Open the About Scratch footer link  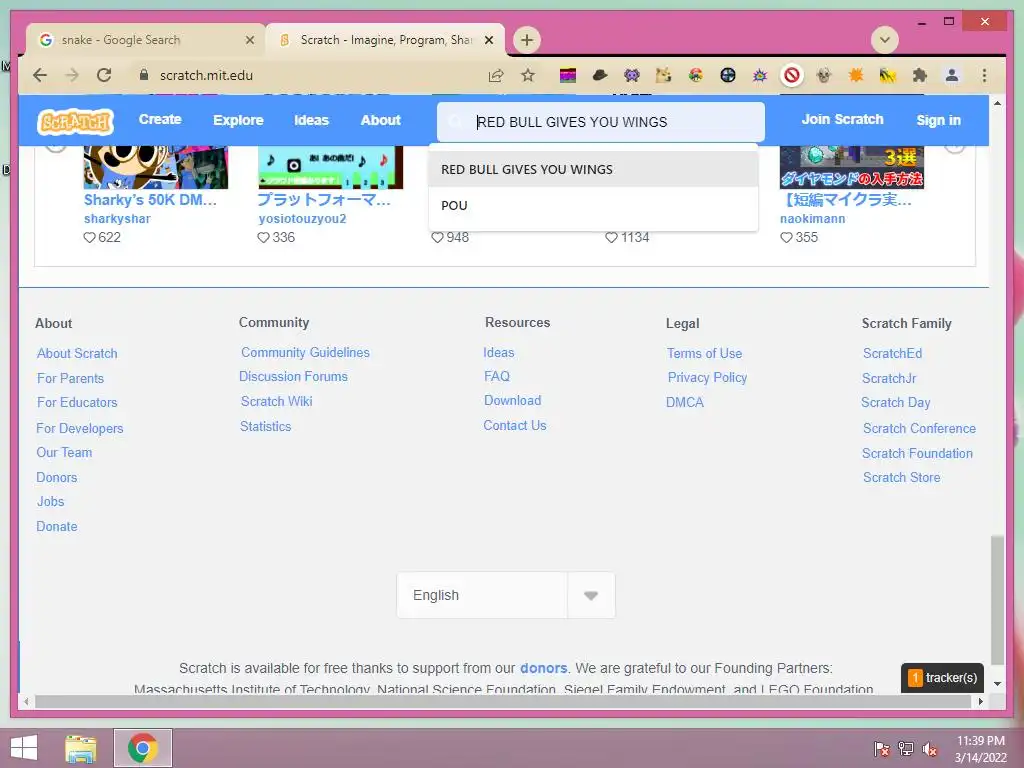point(77,353)
